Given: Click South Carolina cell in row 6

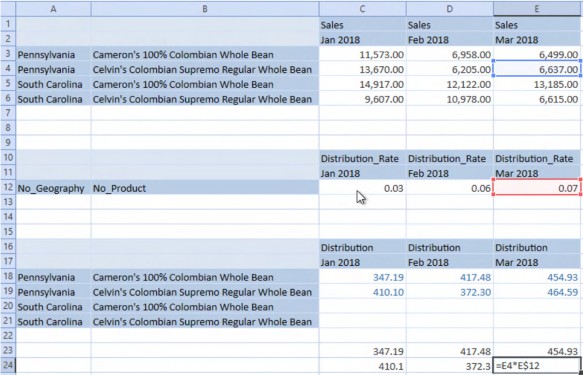Looking at the screenshot, I should coord(53,99).
